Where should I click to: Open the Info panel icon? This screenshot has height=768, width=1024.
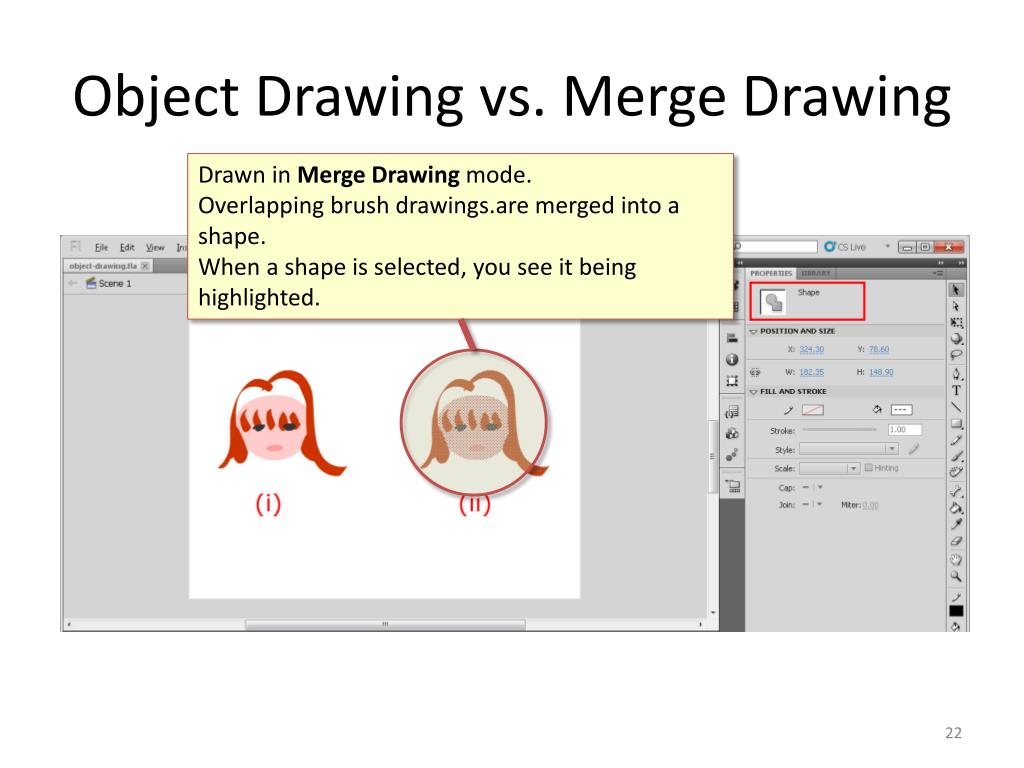point(732,359)
